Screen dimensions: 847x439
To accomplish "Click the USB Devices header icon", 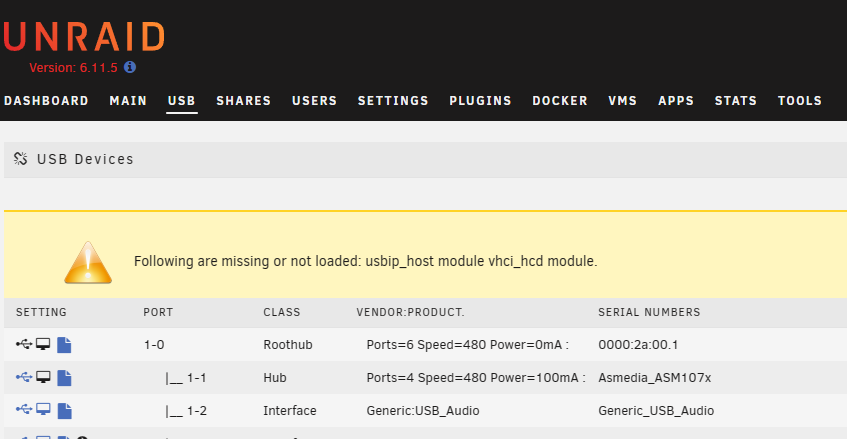I will pyautogui.click(x=21, y=159).
